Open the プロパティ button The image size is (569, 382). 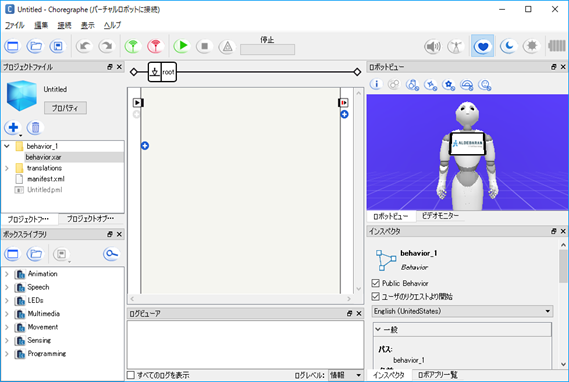click(x=65, y=108)
